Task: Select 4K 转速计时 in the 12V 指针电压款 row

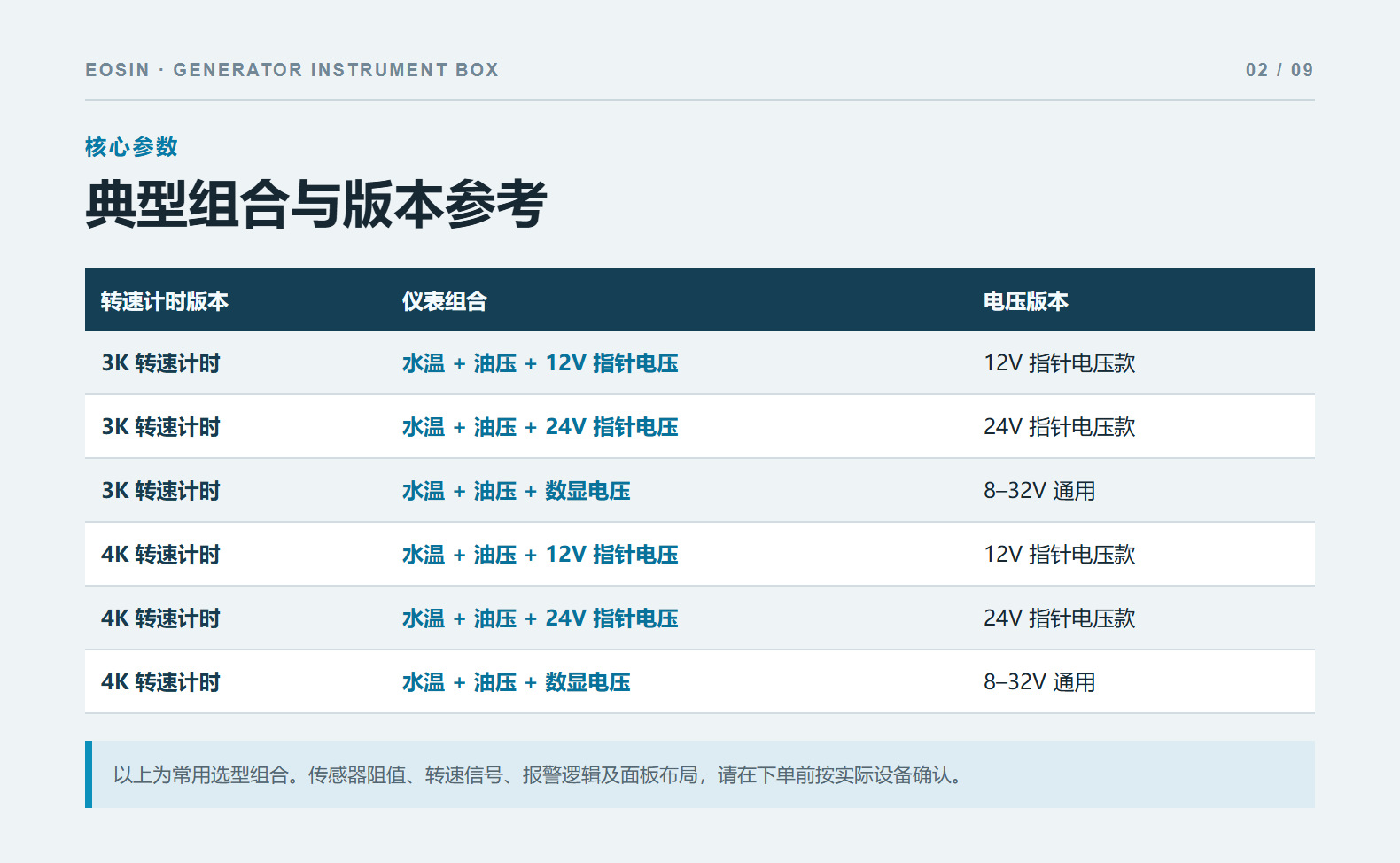Action: coord(160,555)
